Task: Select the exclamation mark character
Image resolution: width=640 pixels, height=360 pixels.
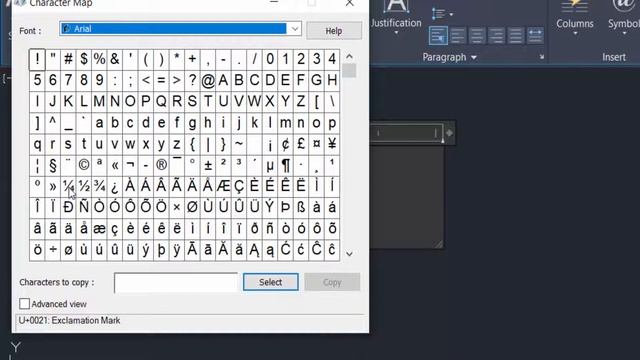Action: 37,59
